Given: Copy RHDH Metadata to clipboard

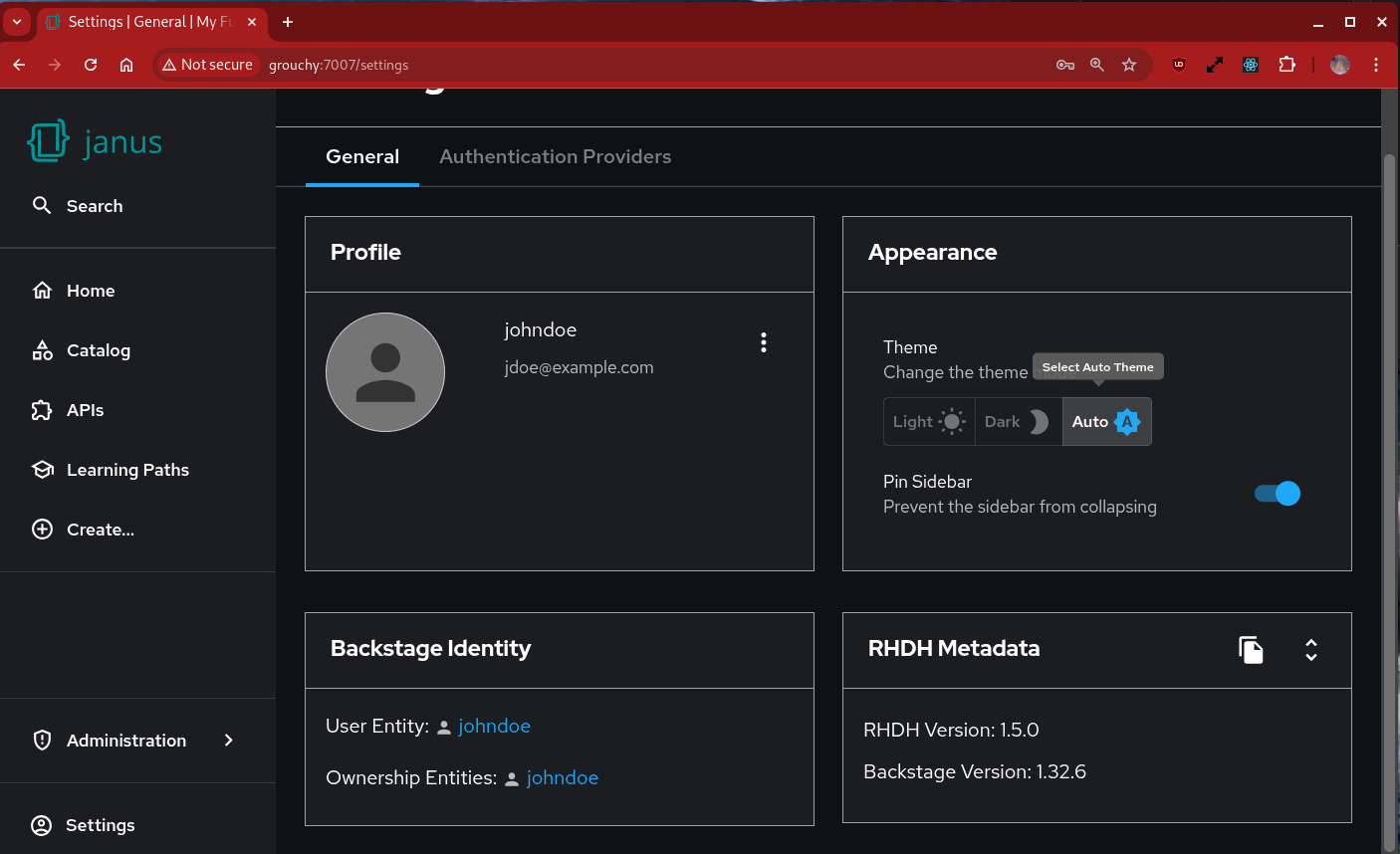Looking at the screenshot, I should pyautogui.click(x=1251, y=650).
